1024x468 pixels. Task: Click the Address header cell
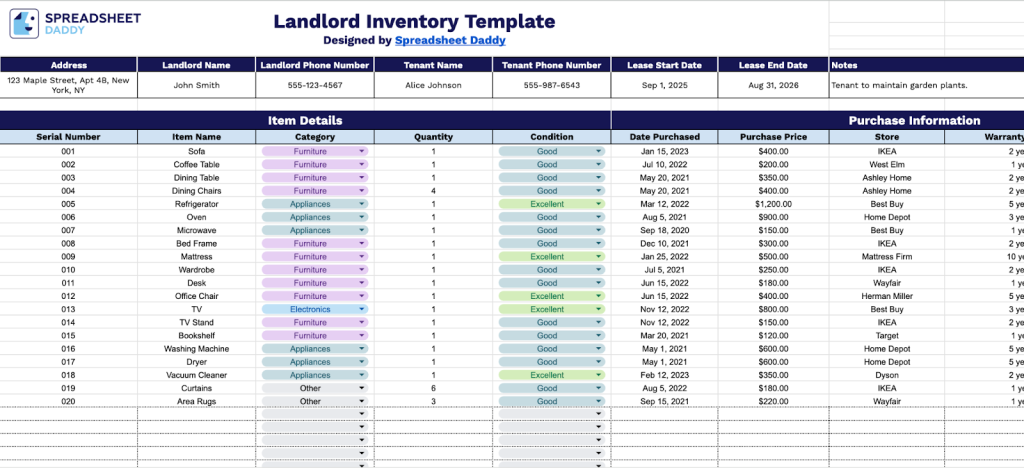pyautogui.click(x=69, y=65)
